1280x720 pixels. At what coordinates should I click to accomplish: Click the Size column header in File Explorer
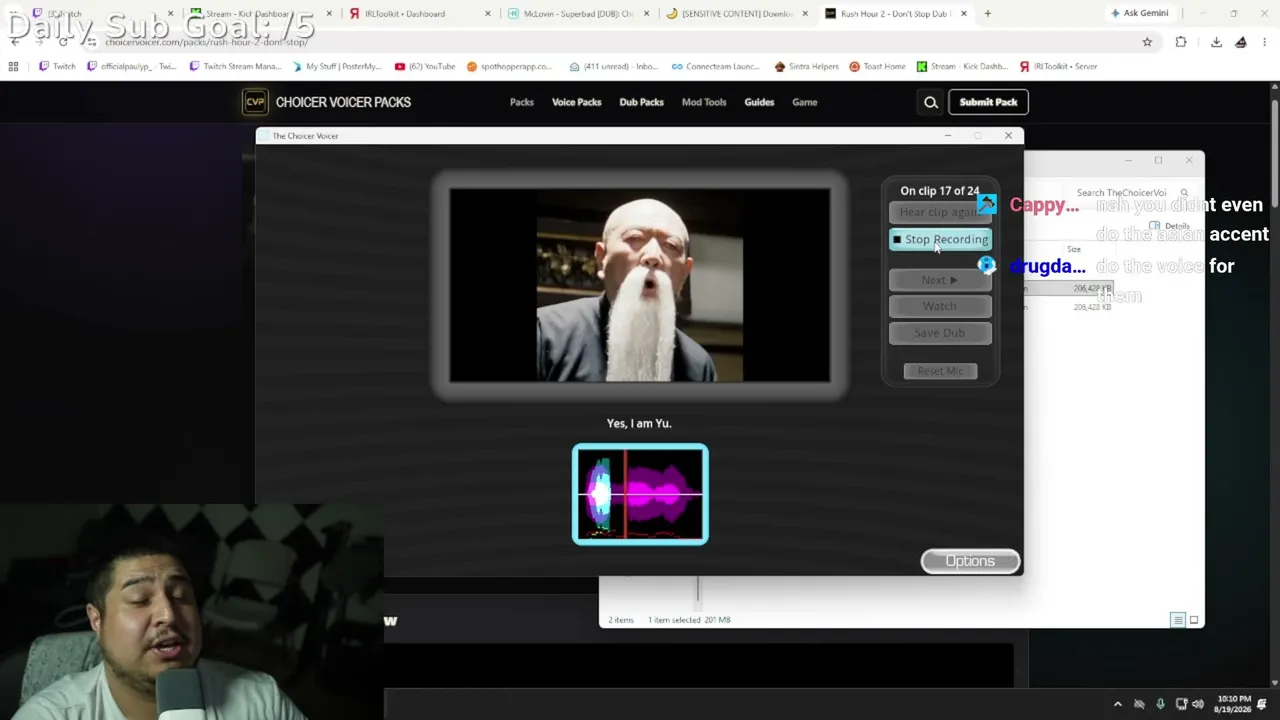1074,249
